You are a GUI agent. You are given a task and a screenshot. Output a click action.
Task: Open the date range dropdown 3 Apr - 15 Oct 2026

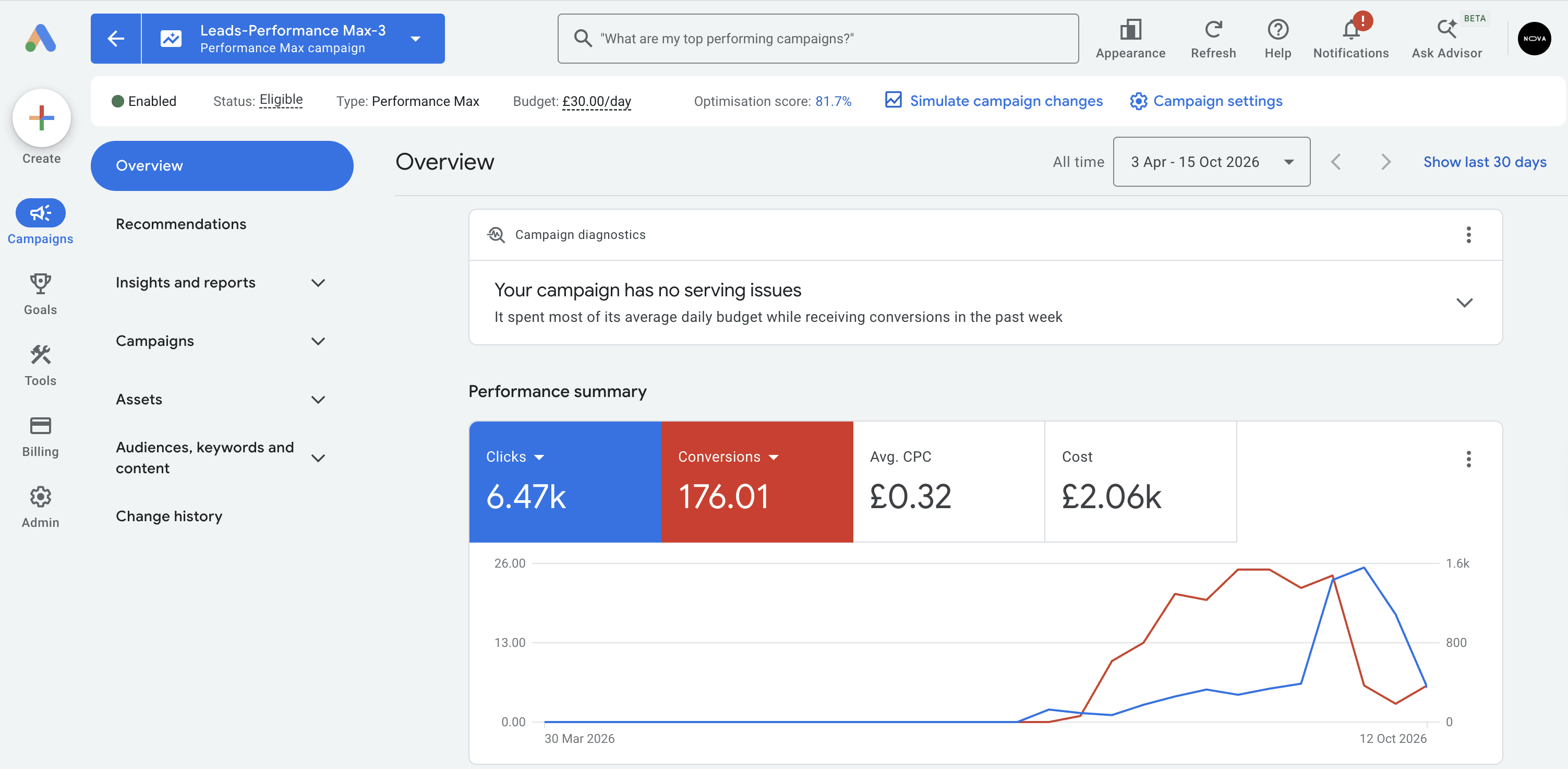pyautogui.click(x=1211, y=161)
